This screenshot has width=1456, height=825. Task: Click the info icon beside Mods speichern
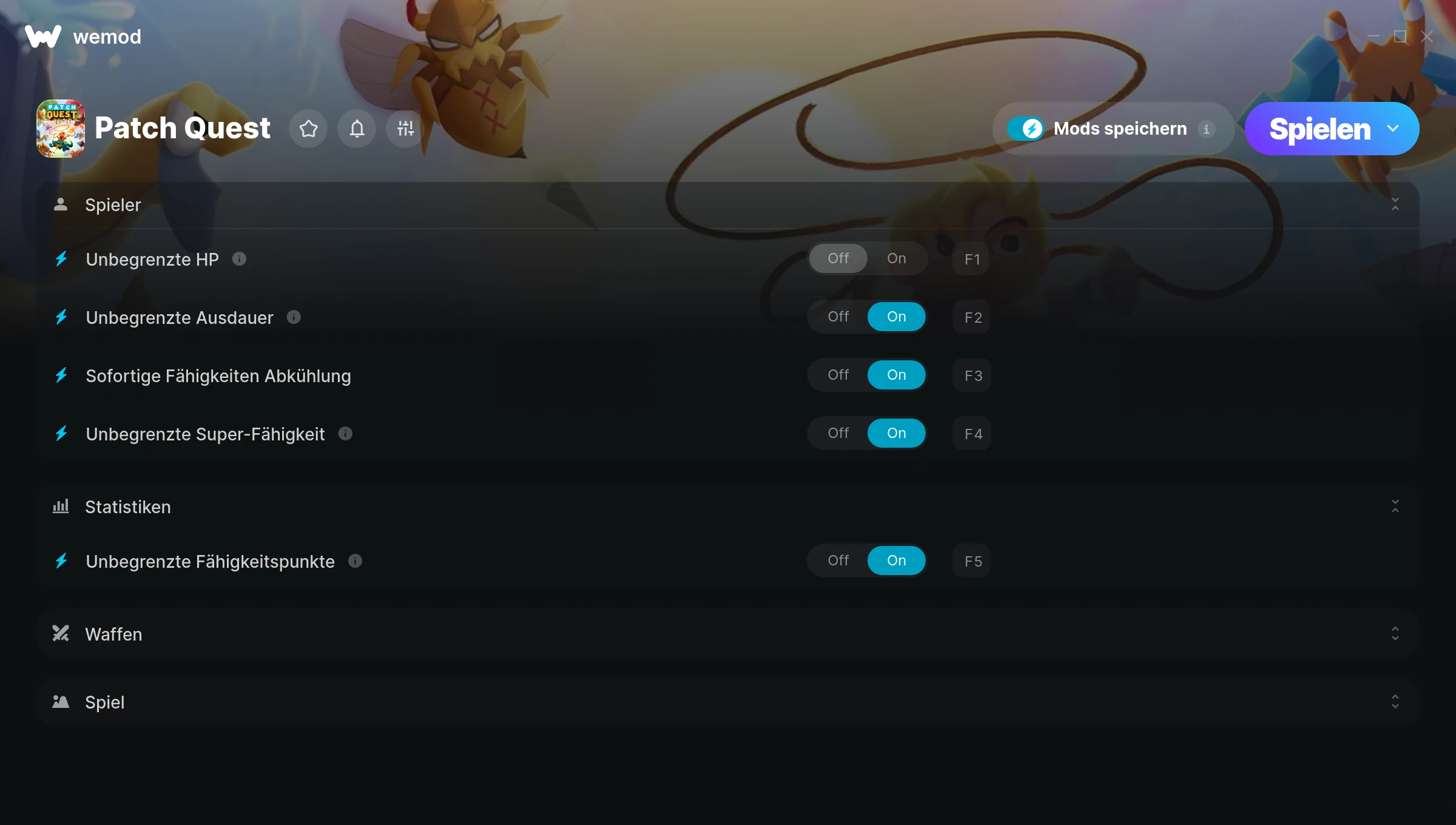point(1207,129)
